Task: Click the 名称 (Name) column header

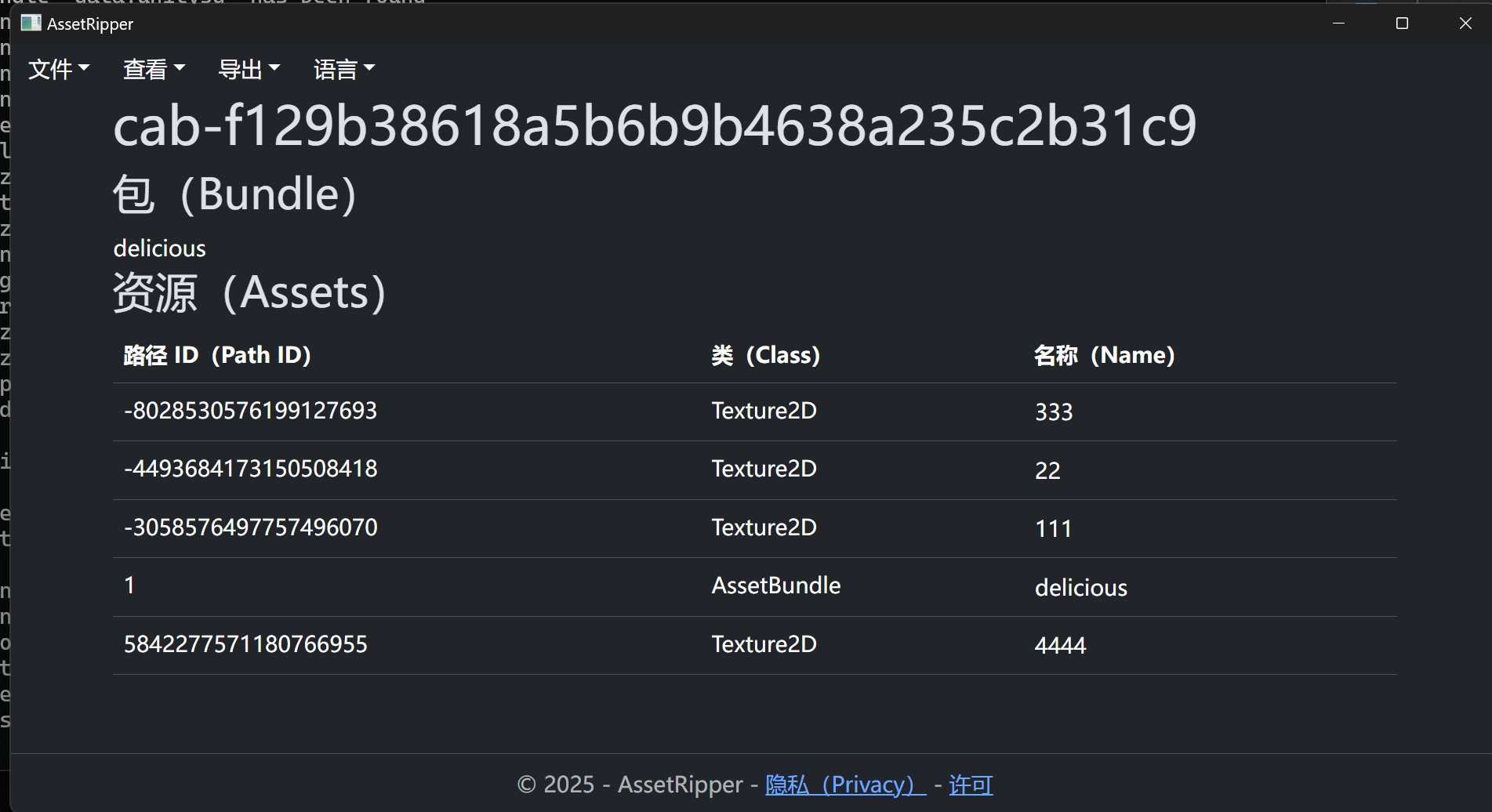Action: [x=1104, y=355]
